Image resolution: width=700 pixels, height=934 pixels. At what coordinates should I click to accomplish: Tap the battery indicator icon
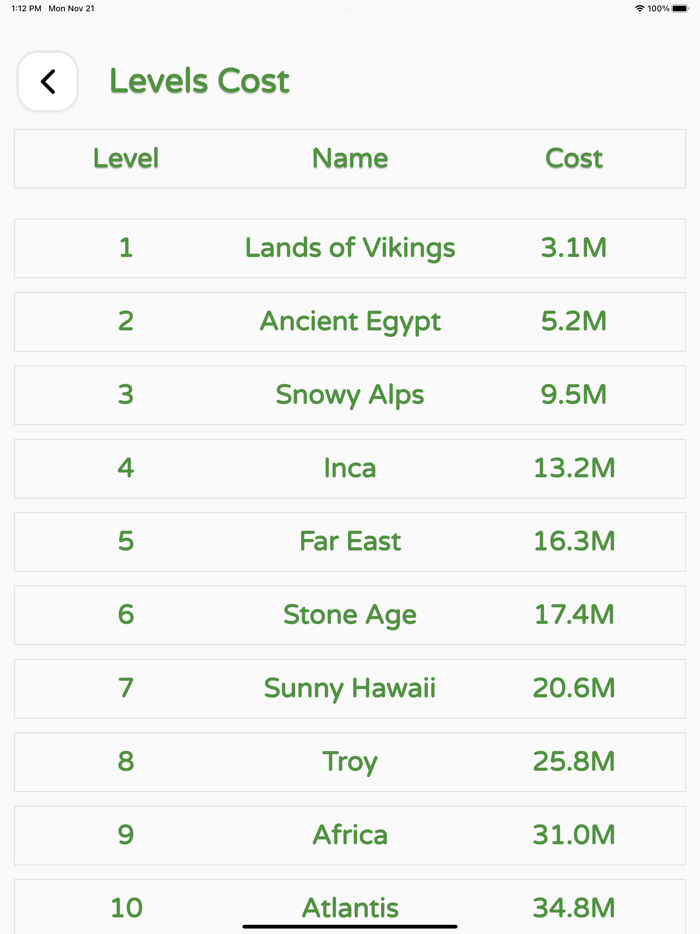point(680,8)
